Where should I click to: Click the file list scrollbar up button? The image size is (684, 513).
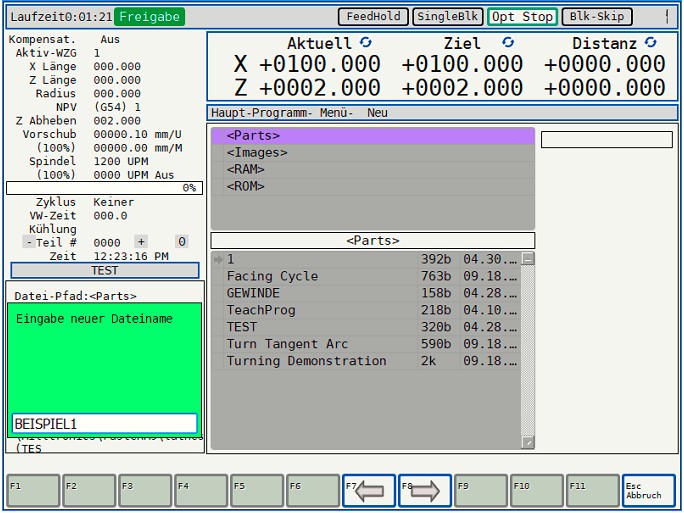coord(528,259)
